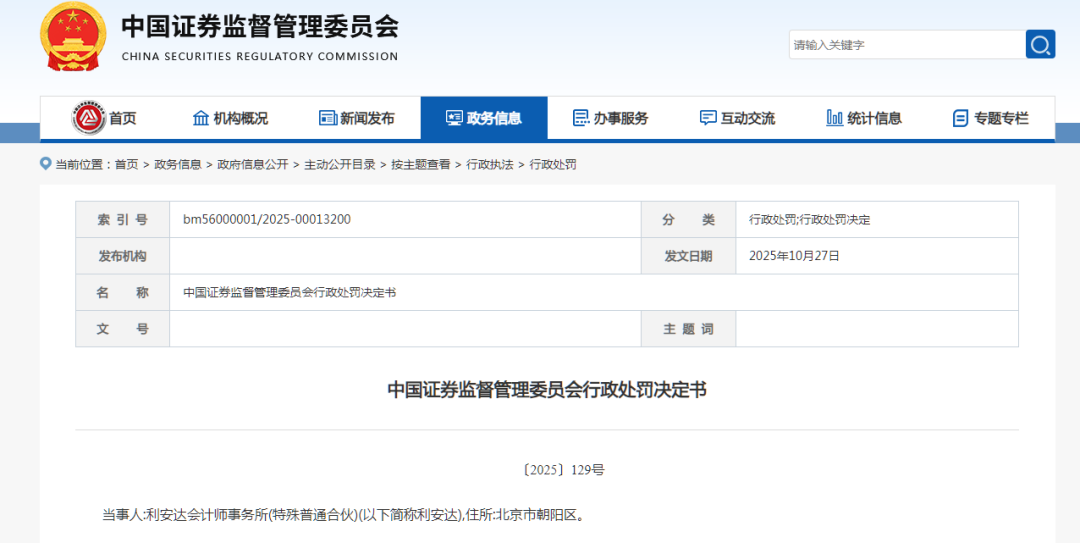Screen dimensions: 1080x543
Task: Select index number bm56000001/2025-00013200
Action: click(x=267, y=220)
